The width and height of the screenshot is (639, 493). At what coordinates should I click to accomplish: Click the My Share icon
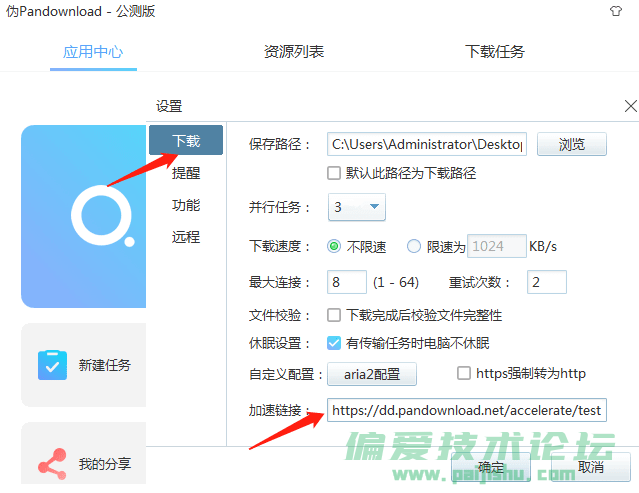pos(52,463)
